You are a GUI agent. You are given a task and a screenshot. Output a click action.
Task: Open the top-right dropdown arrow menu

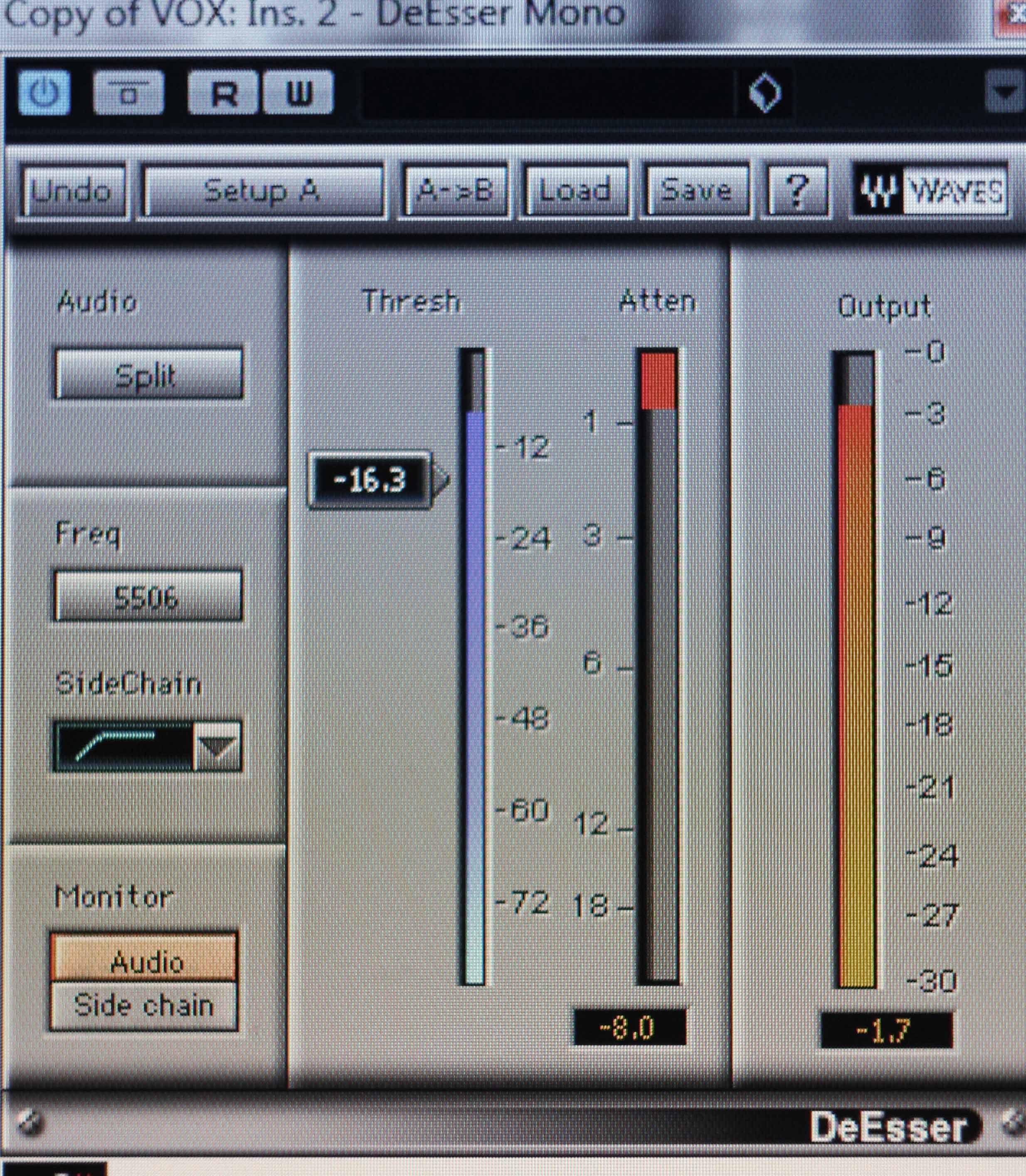pyautogui.click(x=1005, y=91)
